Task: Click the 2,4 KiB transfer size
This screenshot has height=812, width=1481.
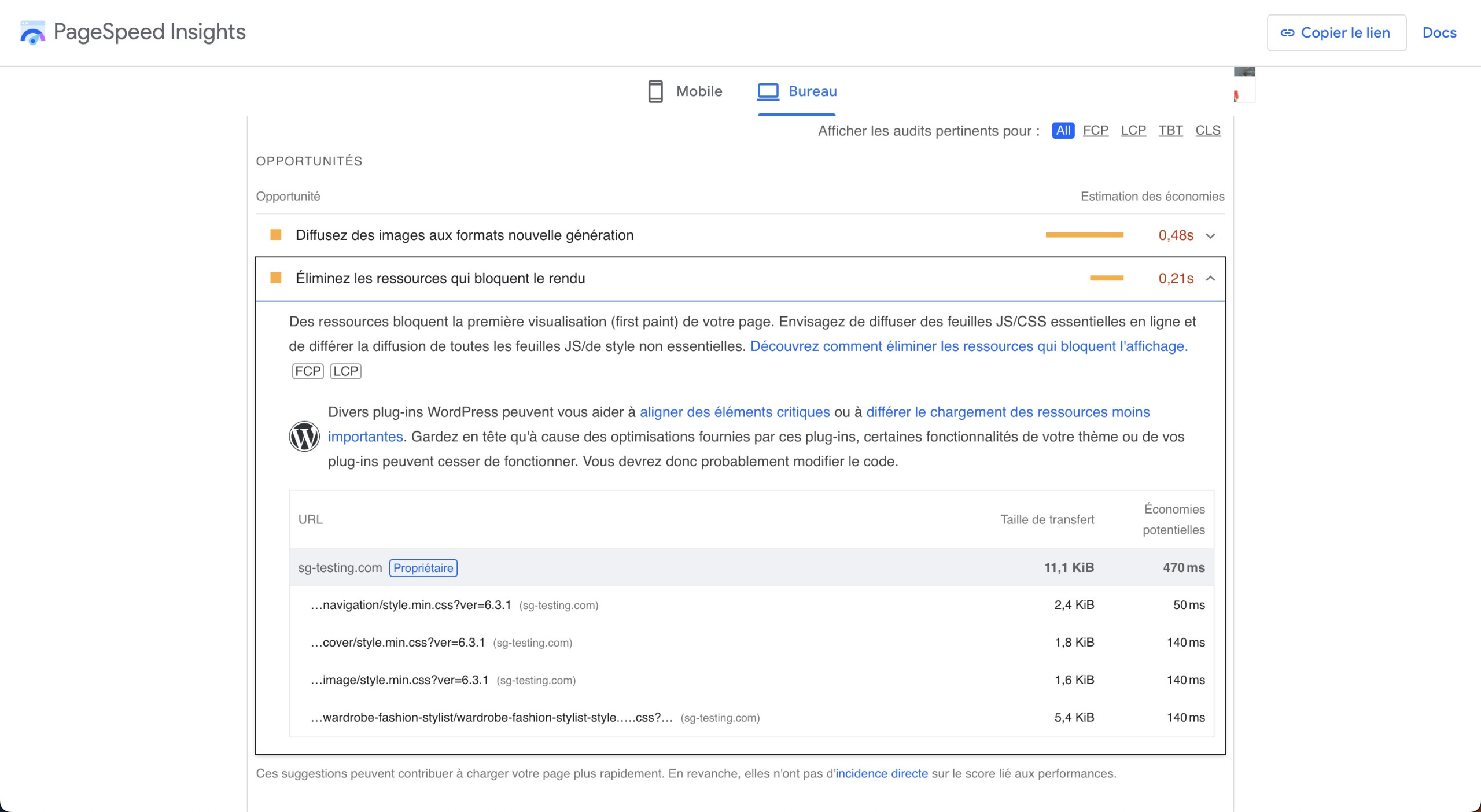Action: tap(1074, 605)
